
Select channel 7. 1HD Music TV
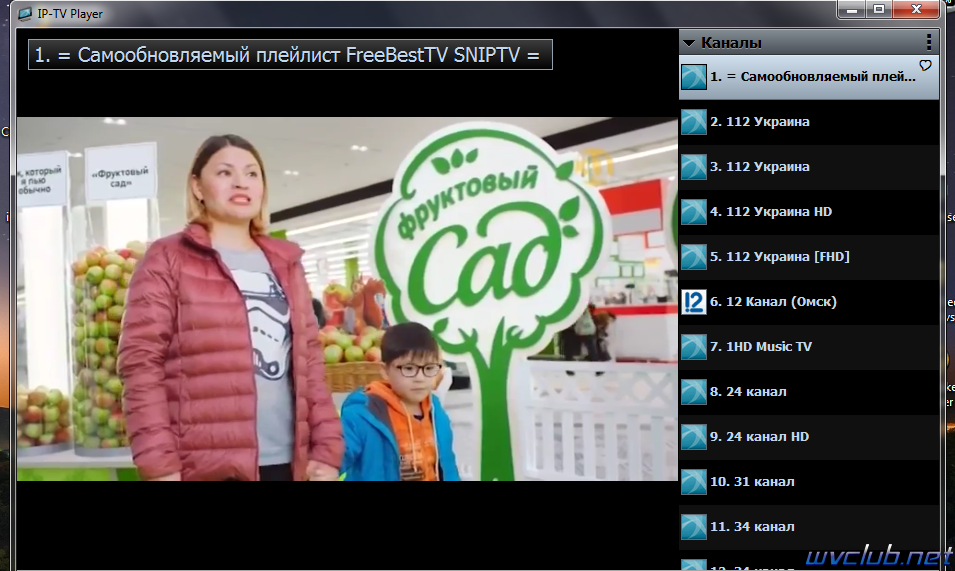click(x=809, y=347)
